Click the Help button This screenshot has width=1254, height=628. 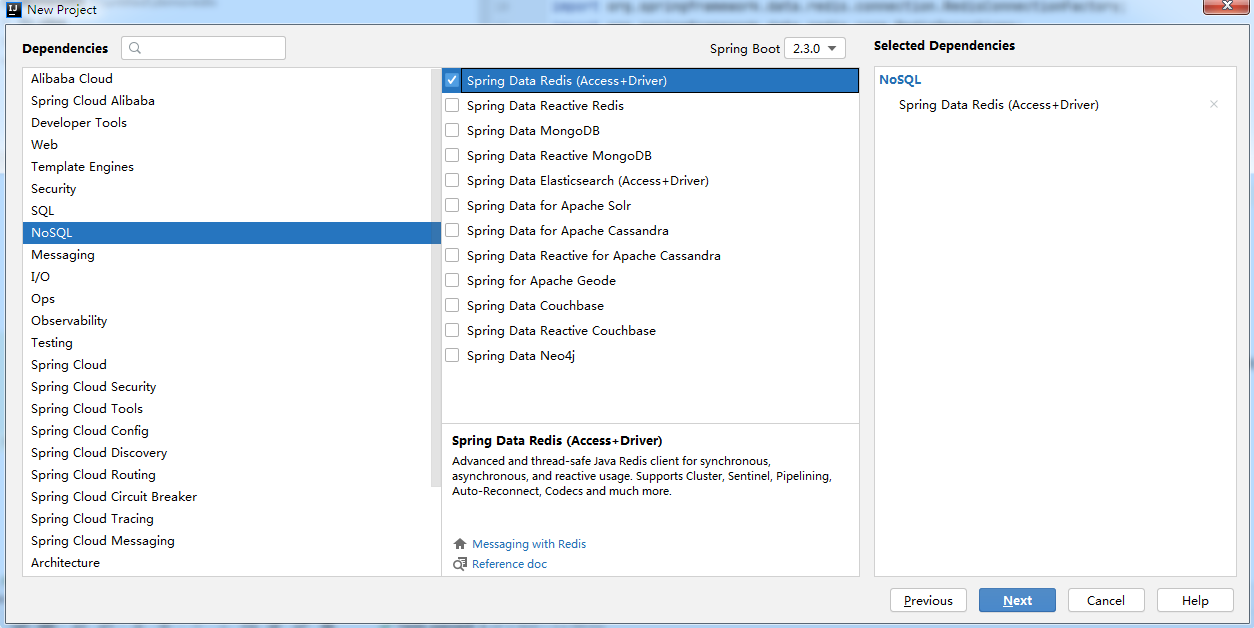pyautogui.click(x=1194, y=600)
